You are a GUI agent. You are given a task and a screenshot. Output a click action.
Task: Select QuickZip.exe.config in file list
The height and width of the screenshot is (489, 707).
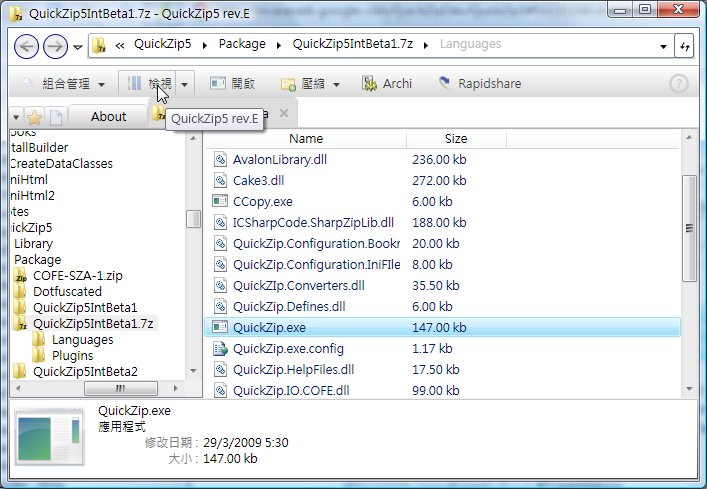288,349
